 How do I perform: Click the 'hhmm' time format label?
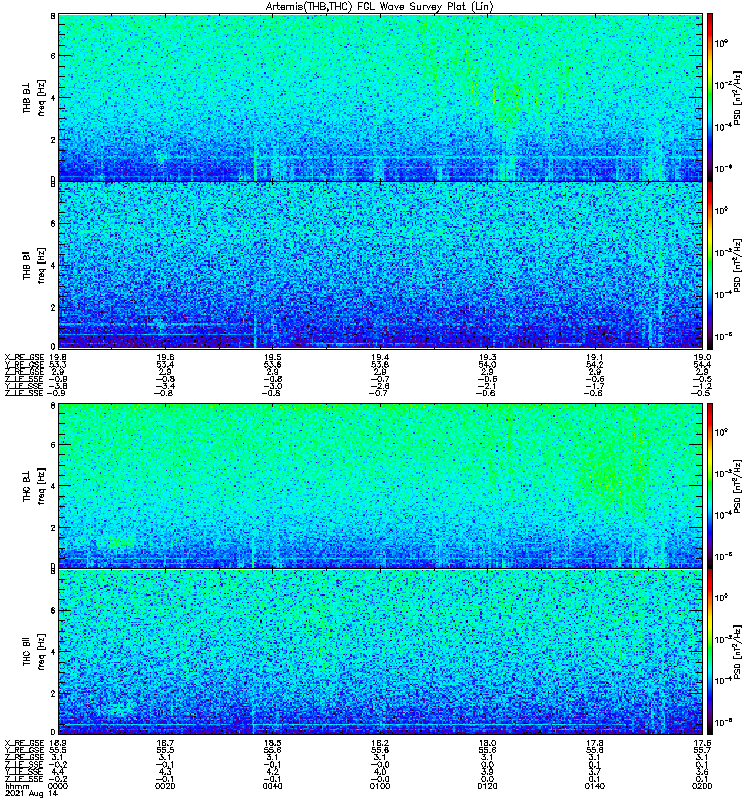[x=17, y=786]
